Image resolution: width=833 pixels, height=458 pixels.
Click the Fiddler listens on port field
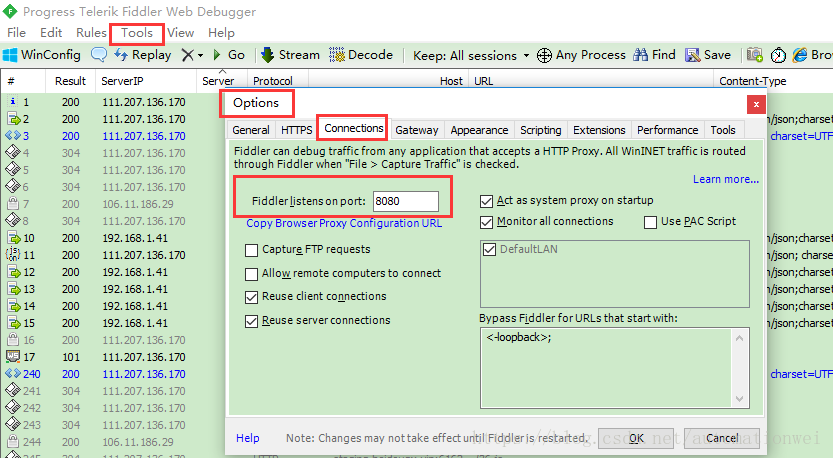406,201
